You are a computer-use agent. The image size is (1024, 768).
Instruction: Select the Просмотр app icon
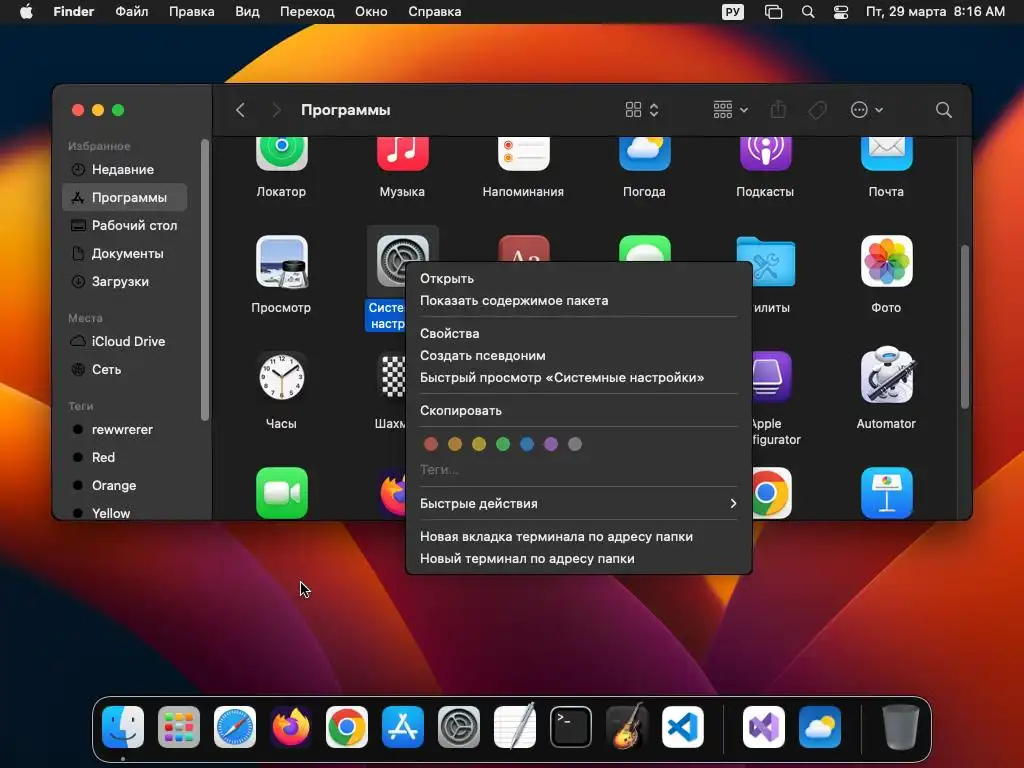(x=281, y=261)
